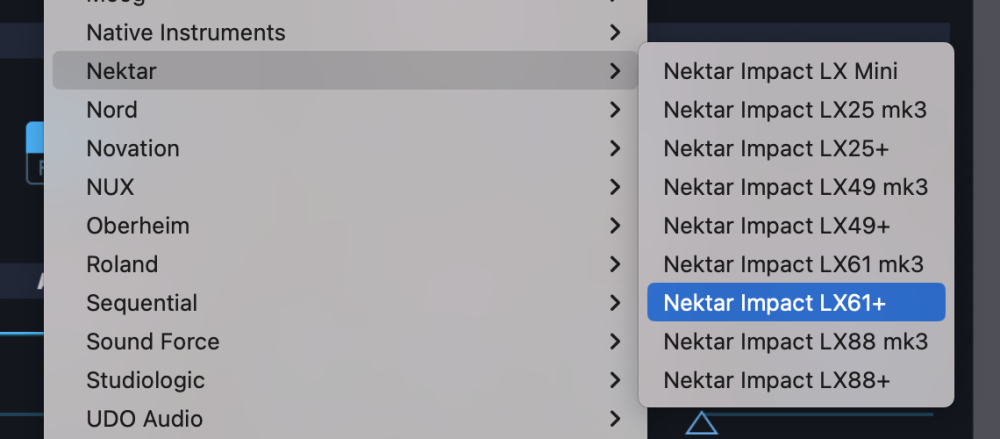
Task: Choose Nektar Impact LX49+ controller
Action: coord(776,226)
